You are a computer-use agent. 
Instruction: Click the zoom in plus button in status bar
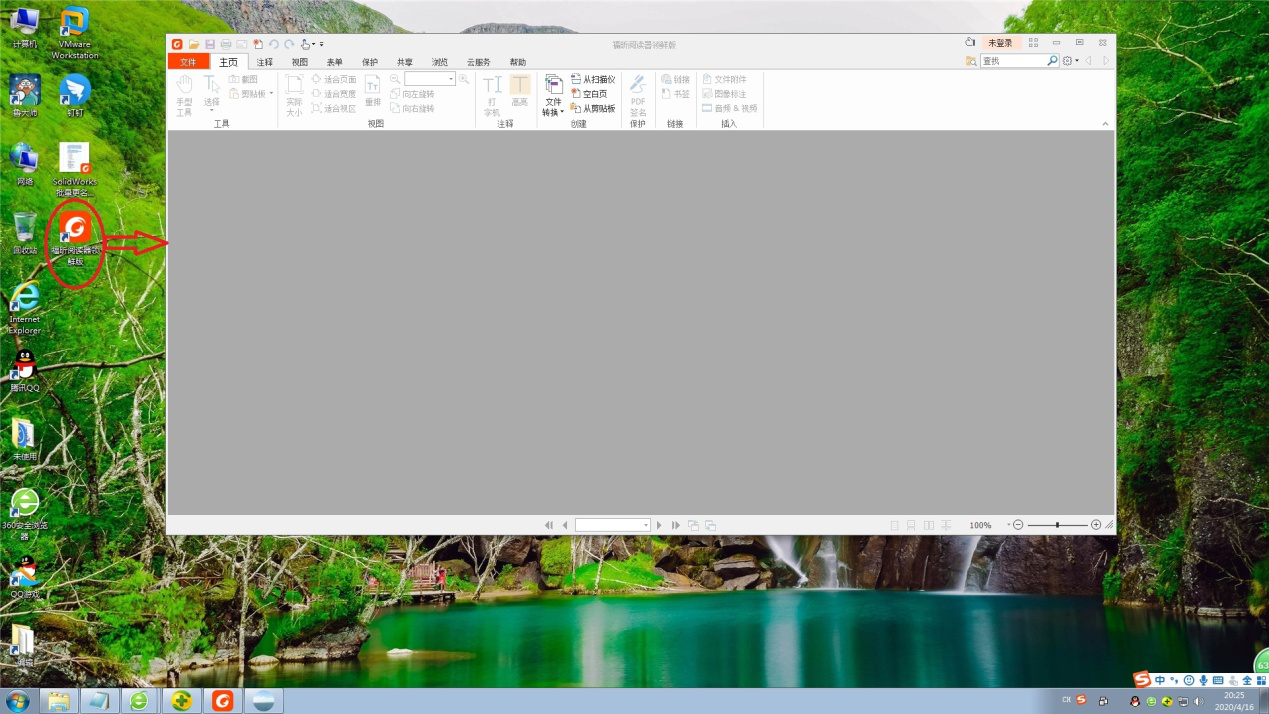[1096, 525]
